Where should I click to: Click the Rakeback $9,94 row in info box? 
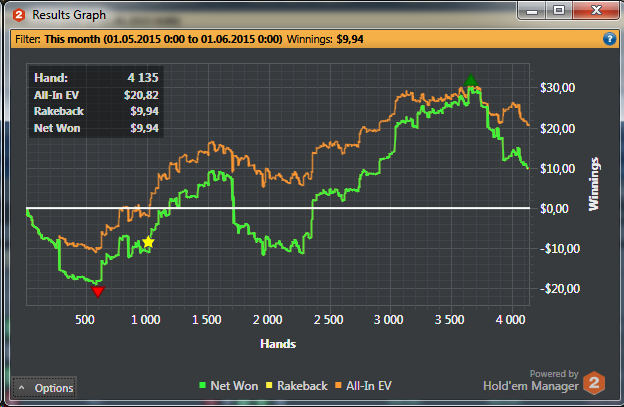point(96,111)
